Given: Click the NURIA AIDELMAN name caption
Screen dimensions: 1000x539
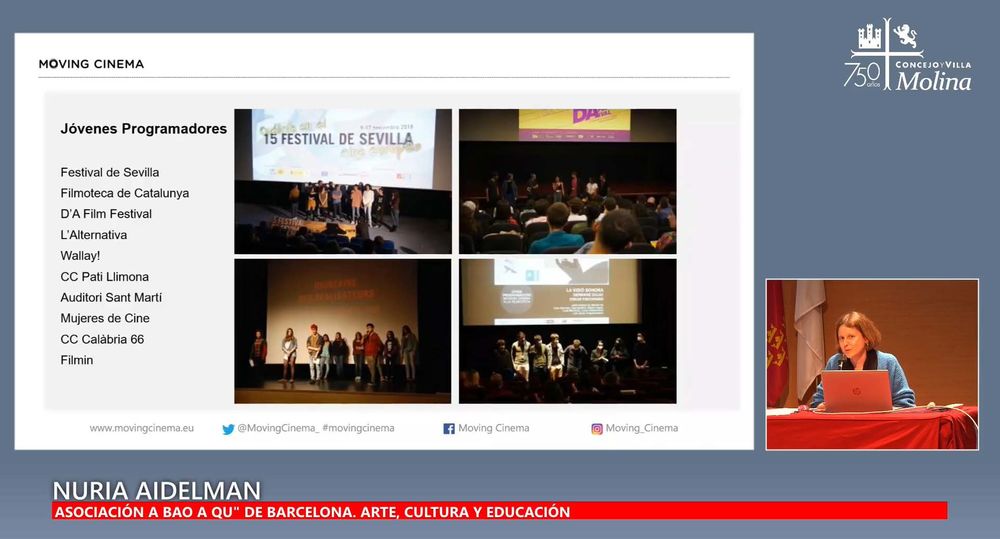Looking at the screenshot, I should 156,491.
